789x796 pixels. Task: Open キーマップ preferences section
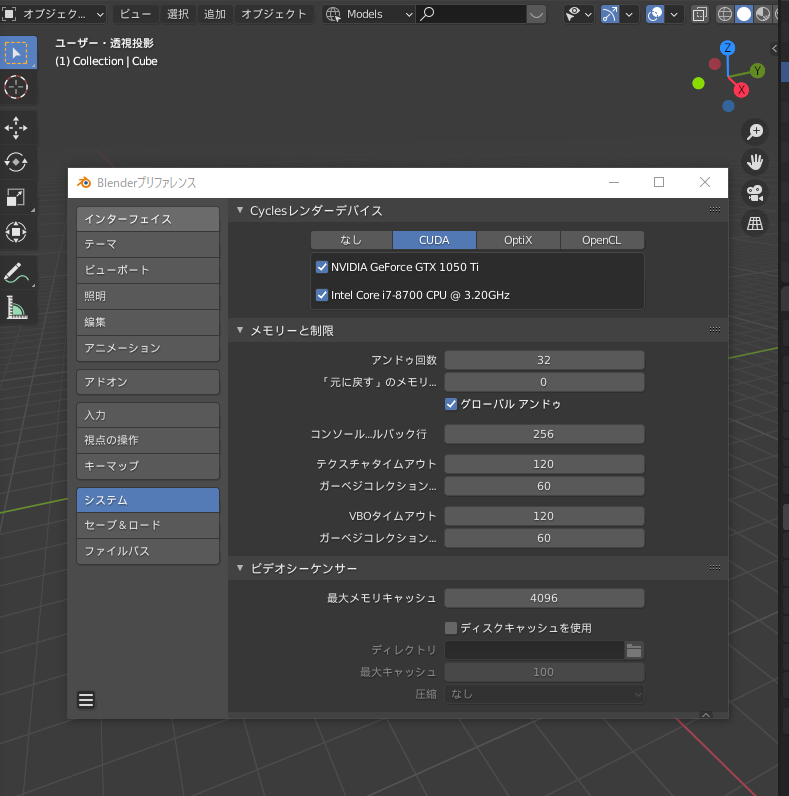point(148,466)
